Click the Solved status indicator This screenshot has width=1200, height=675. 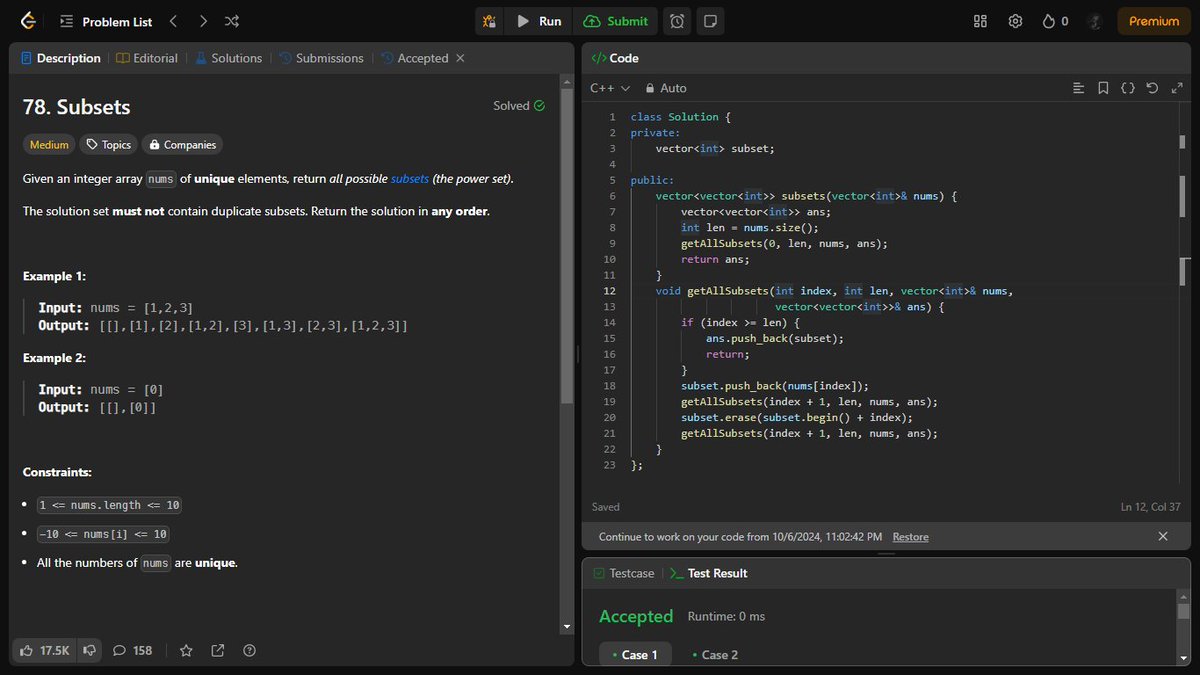coord(519,106)
